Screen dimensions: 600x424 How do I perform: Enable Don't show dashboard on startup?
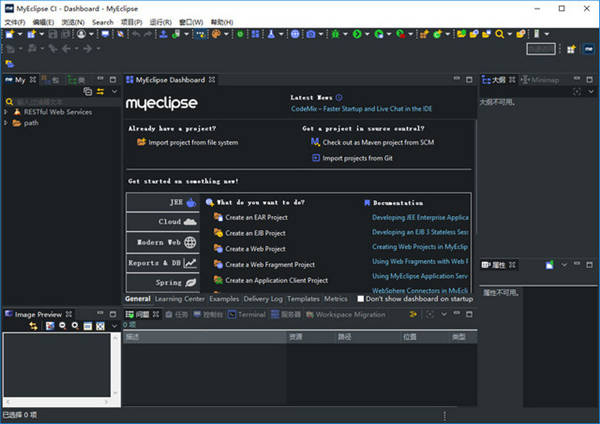[360, 299]
